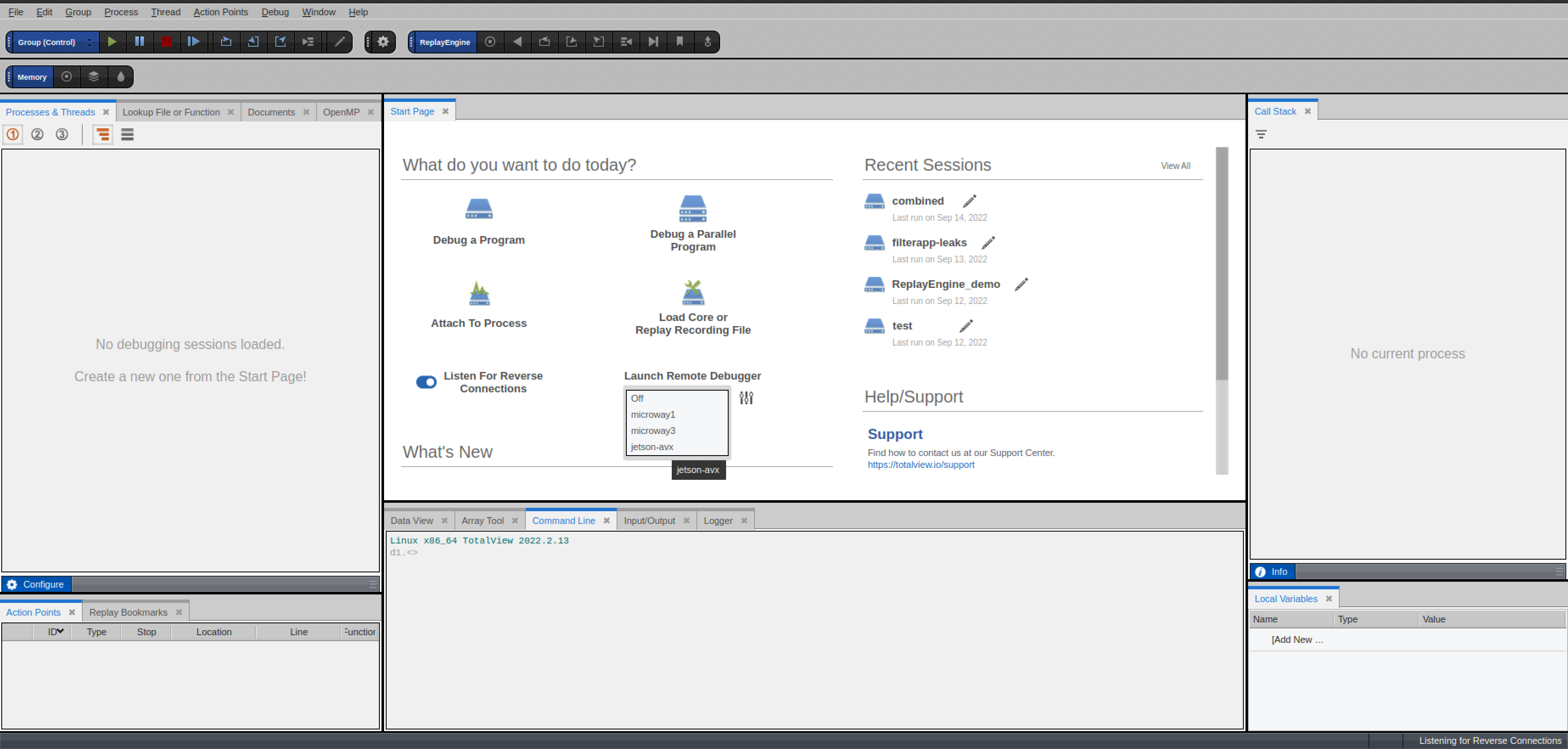Click Attach To Process
1568x749 pixels.
478,304
